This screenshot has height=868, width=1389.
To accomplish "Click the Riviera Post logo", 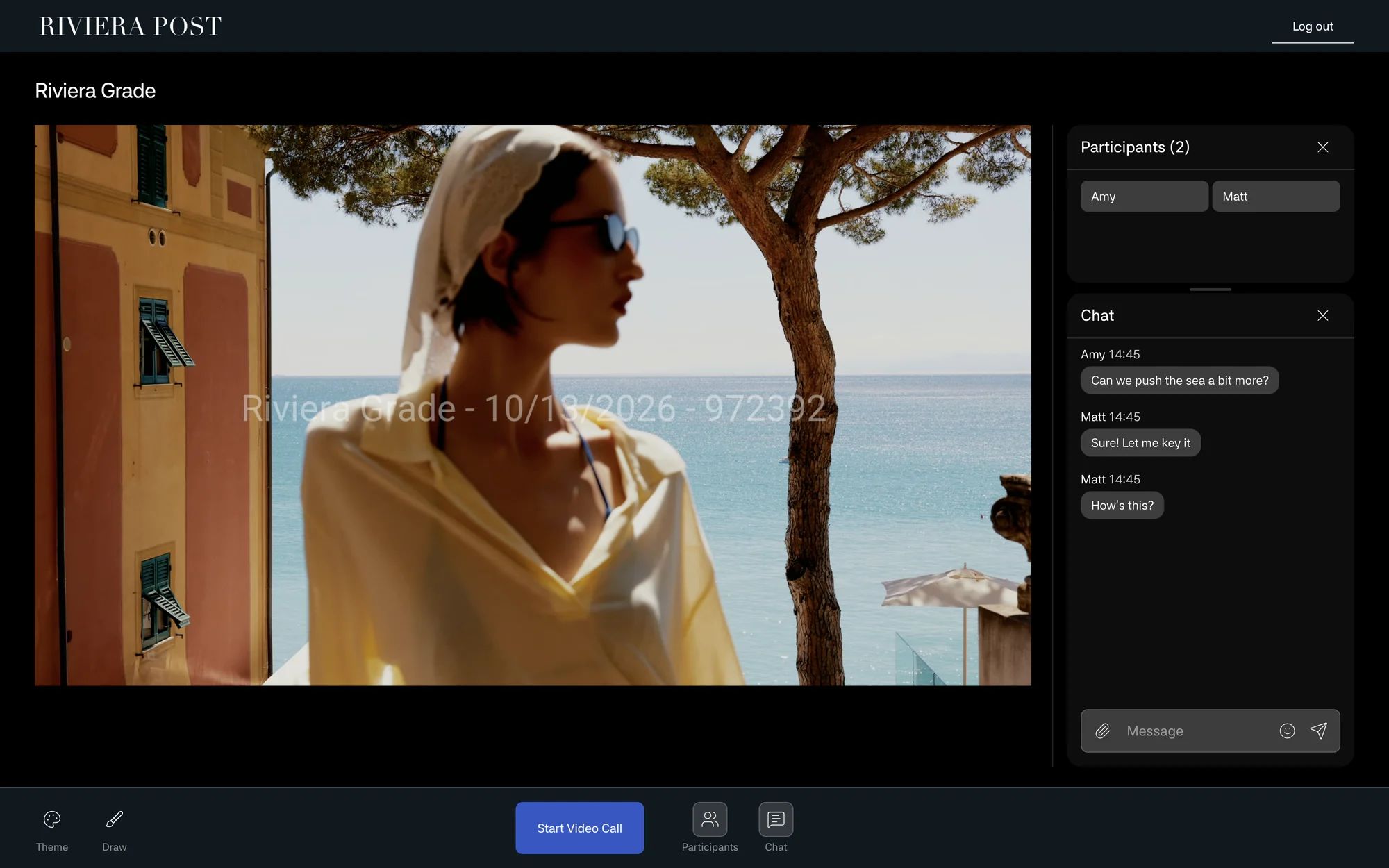I will click(x=131, y=26).
